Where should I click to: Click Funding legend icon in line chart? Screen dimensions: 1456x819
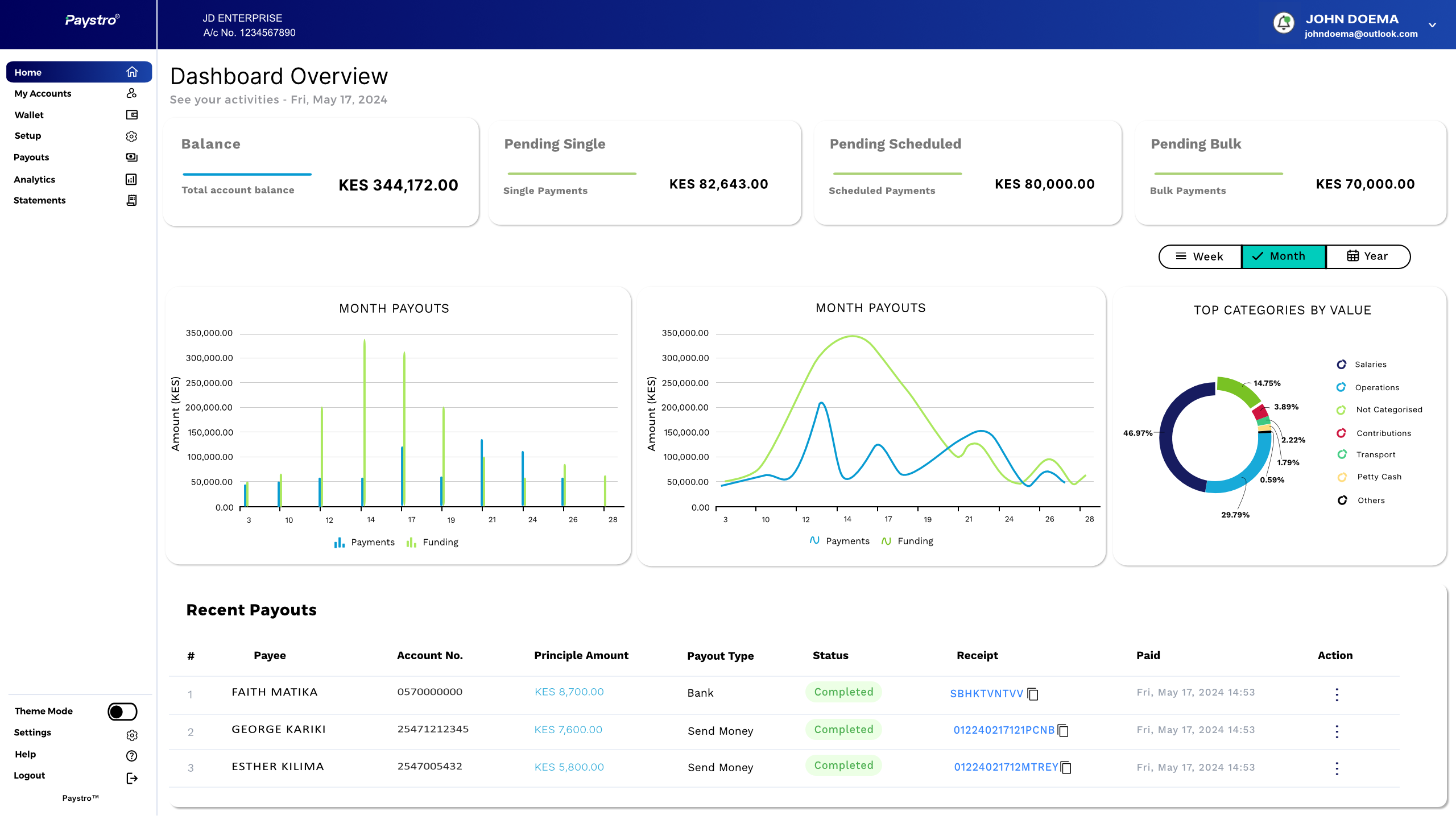[x=886, y=541]
